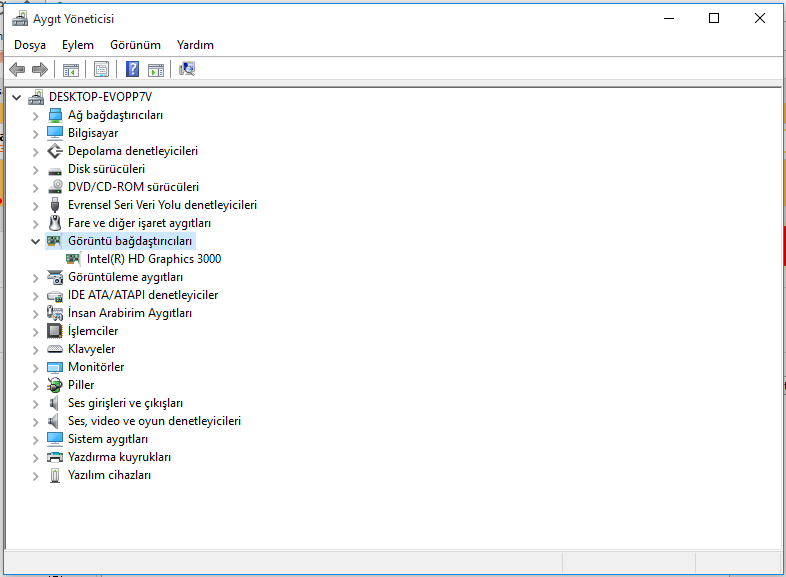Viewport: 786px width, 577px height.
Task: Click the Aygıt Yöneticisi title bar icon
Action: point(17,18)
